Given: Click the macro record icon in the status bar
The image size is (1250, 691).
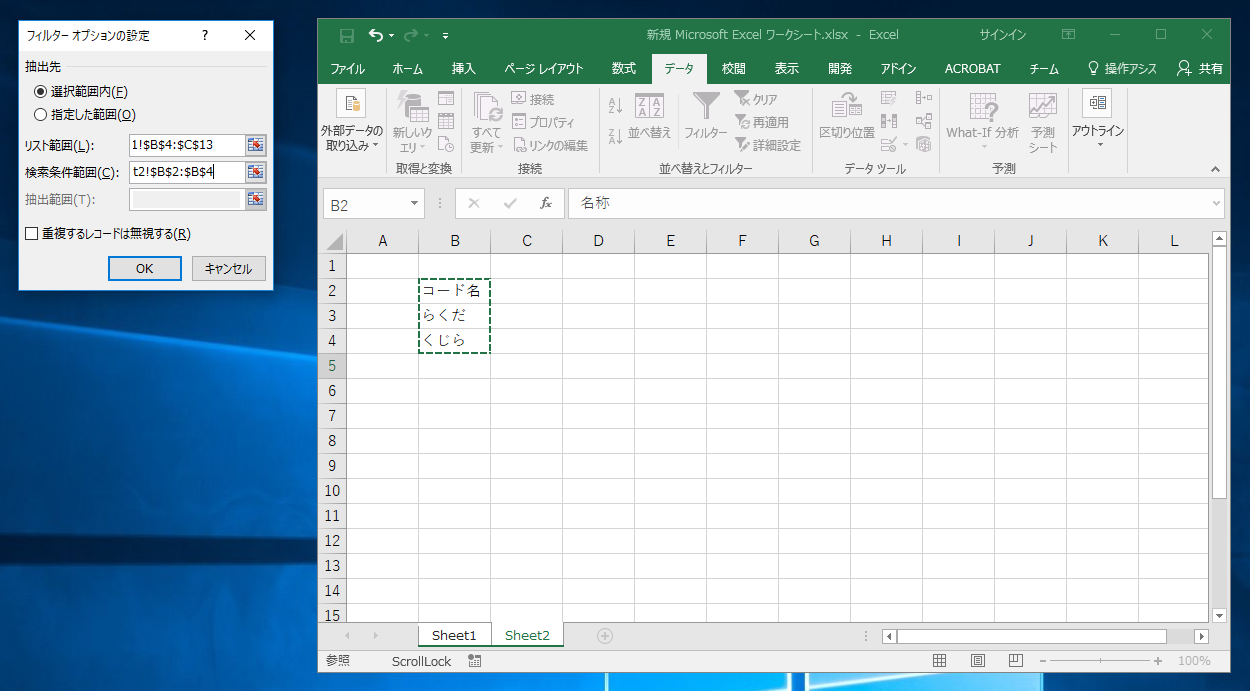Looking at the screenshot, I should (475, 661).
